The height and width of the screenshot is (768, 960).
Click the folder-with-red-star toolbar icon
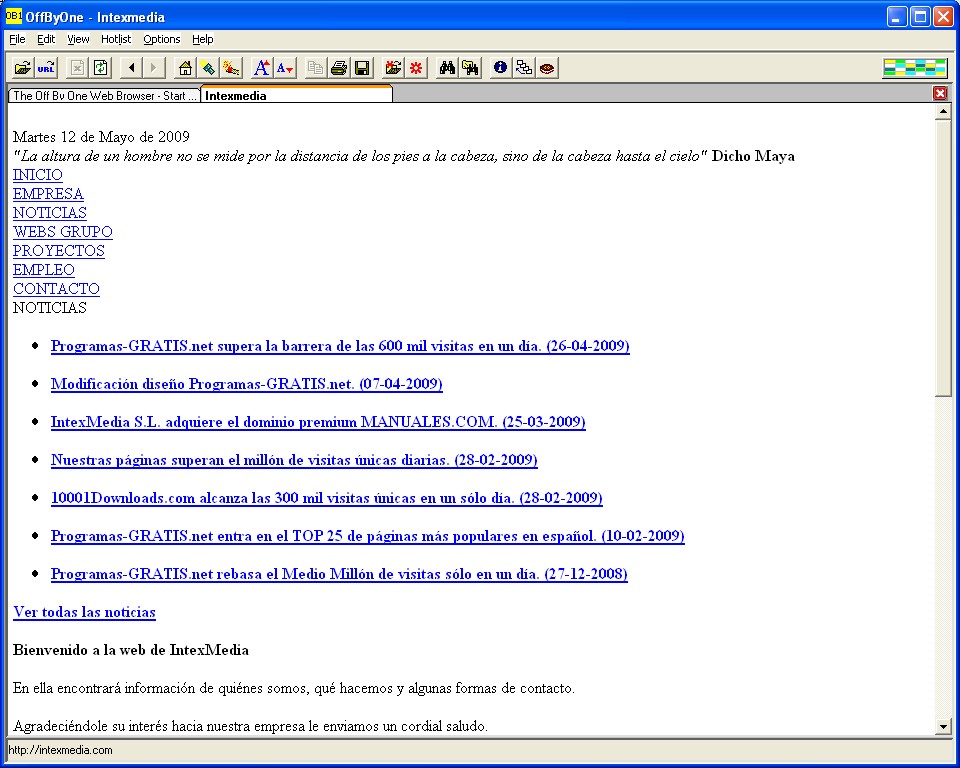click(x=393, y=67)
